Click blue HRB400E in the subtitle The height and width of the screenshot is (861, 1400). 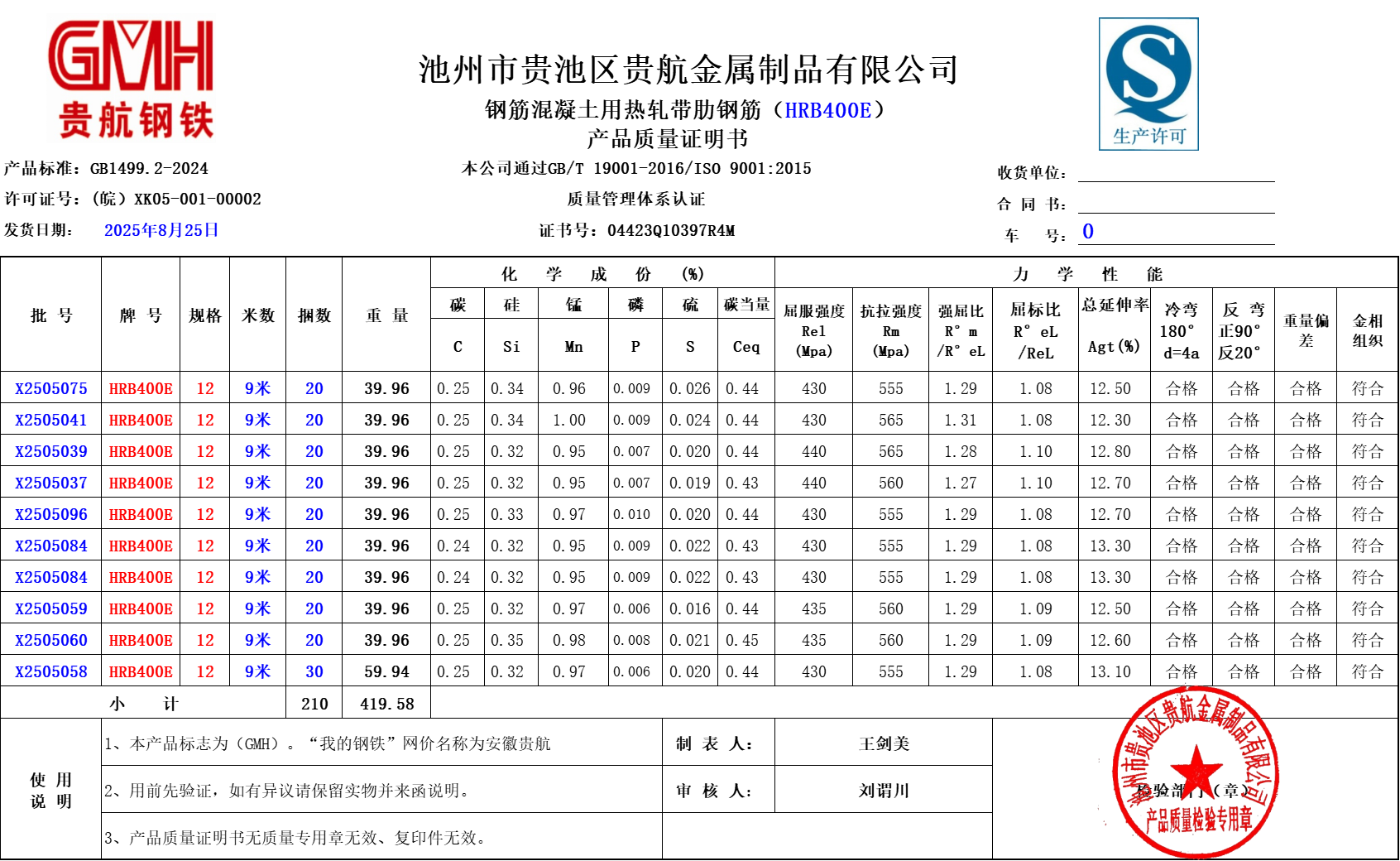click(x=827, y=110)
